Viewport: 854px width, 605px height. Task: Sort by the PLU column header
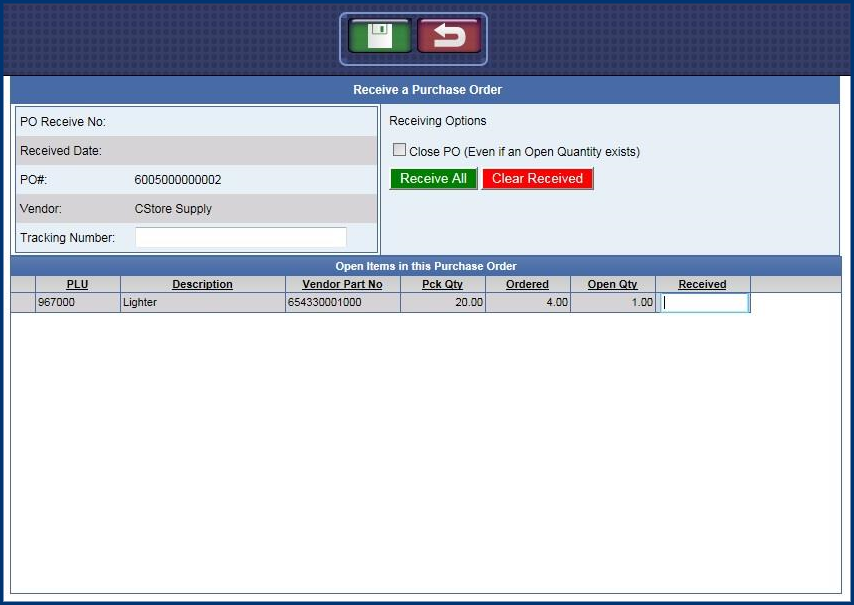(77, 284)
